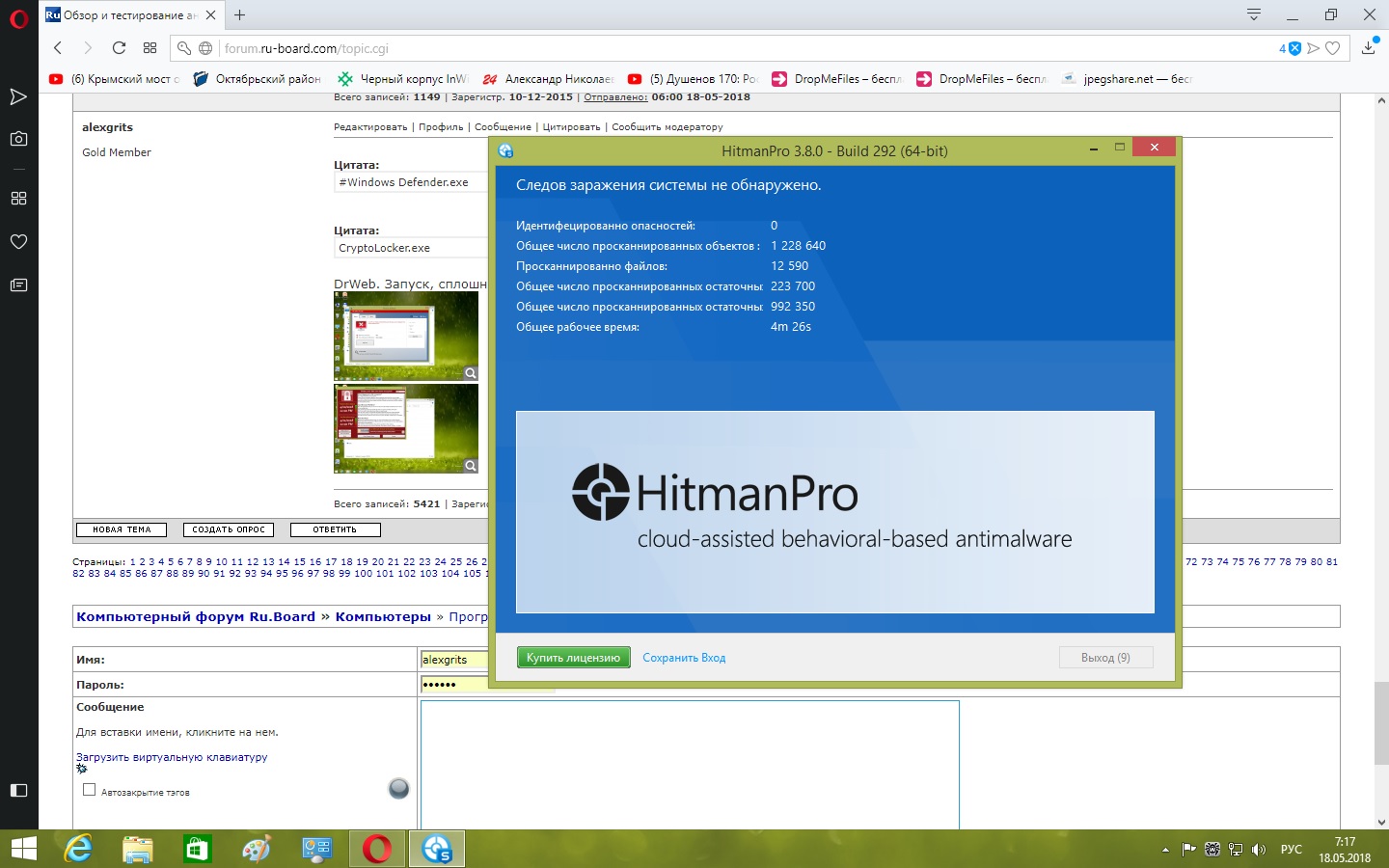Open the Opera main menu logo
This screenshot has height=868, width=1389.
(18, 18)
